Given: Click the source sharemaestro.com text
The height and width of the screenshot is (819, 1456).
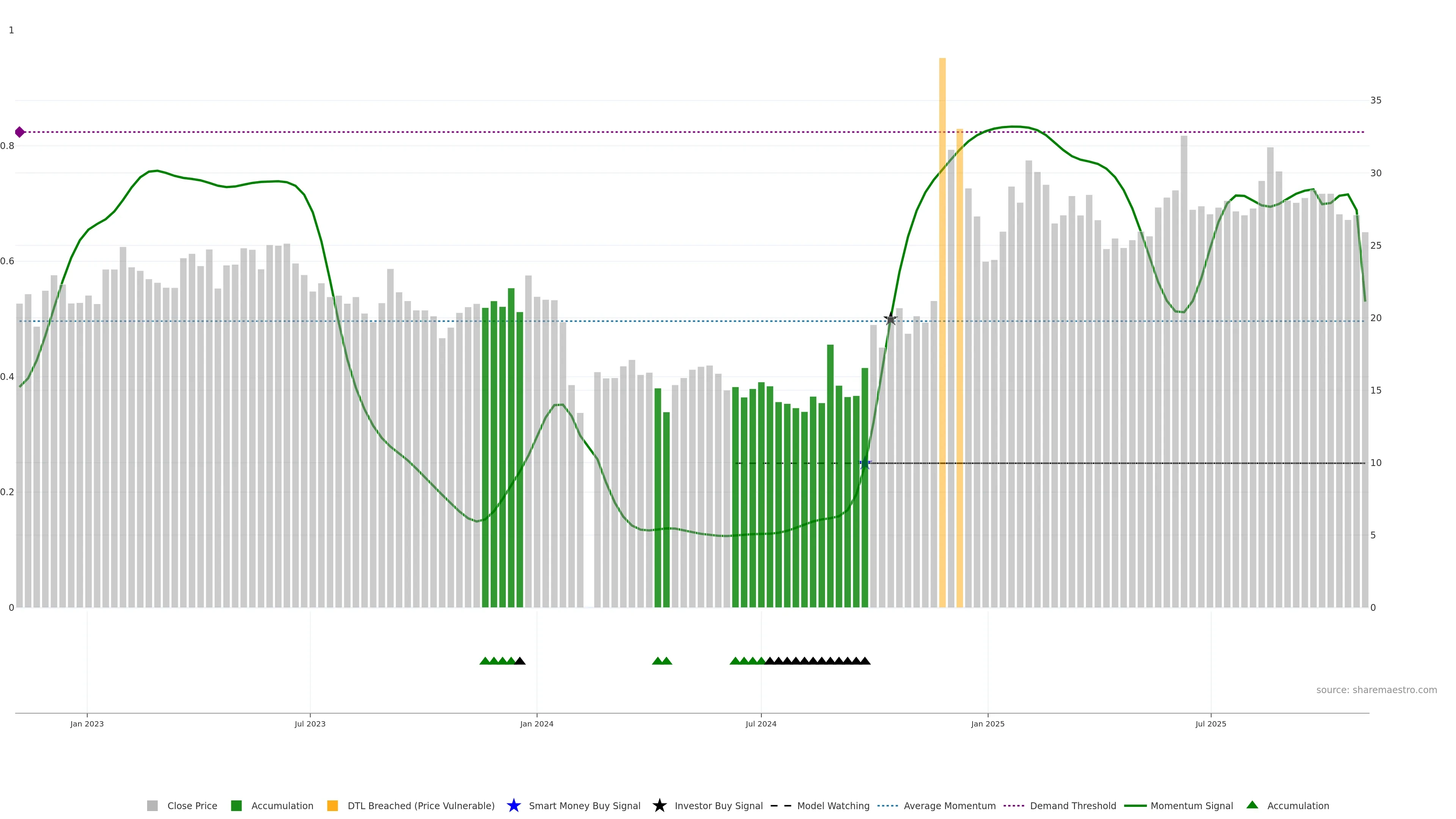Looking at the screenshot, I should pyautogui.click(x=1376, y=690).
